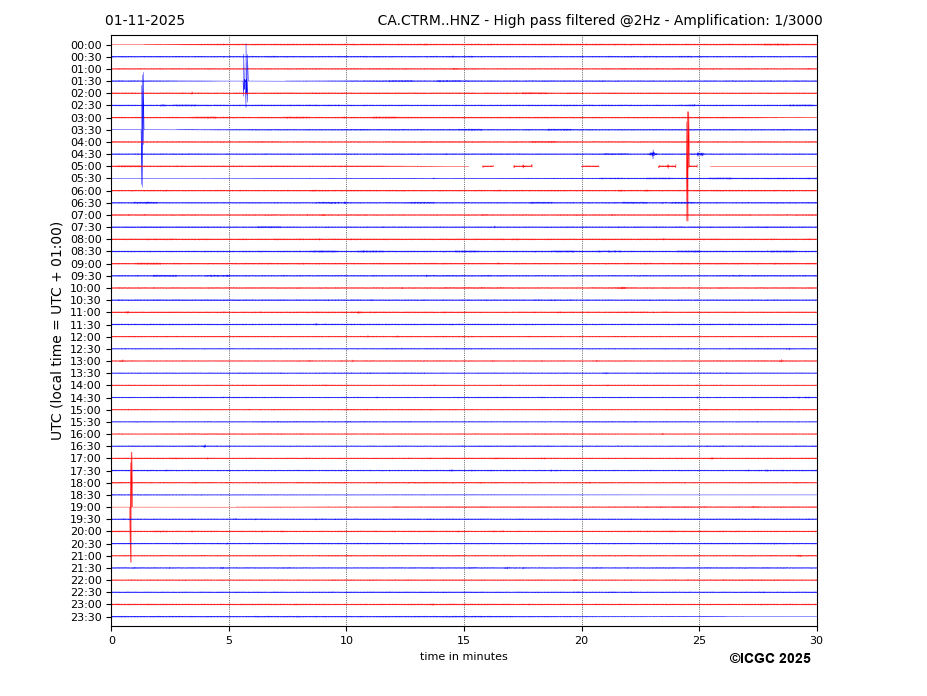
Task: Click the CA.CTRM..HNZ chart title
Action: pyautogui.click(x=599, y=21)
